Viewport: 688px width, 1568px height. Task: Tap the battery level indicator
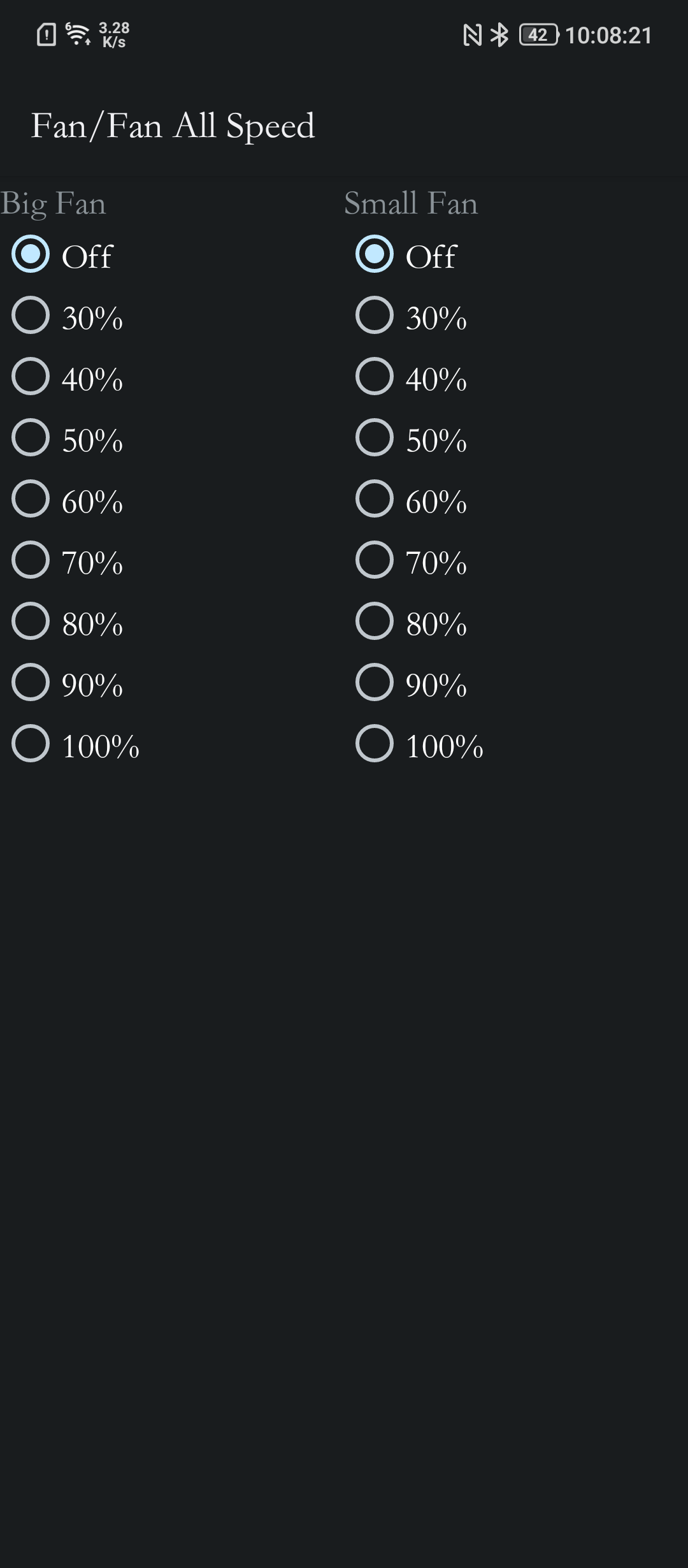pyautogui.click(x=539, y=34)
